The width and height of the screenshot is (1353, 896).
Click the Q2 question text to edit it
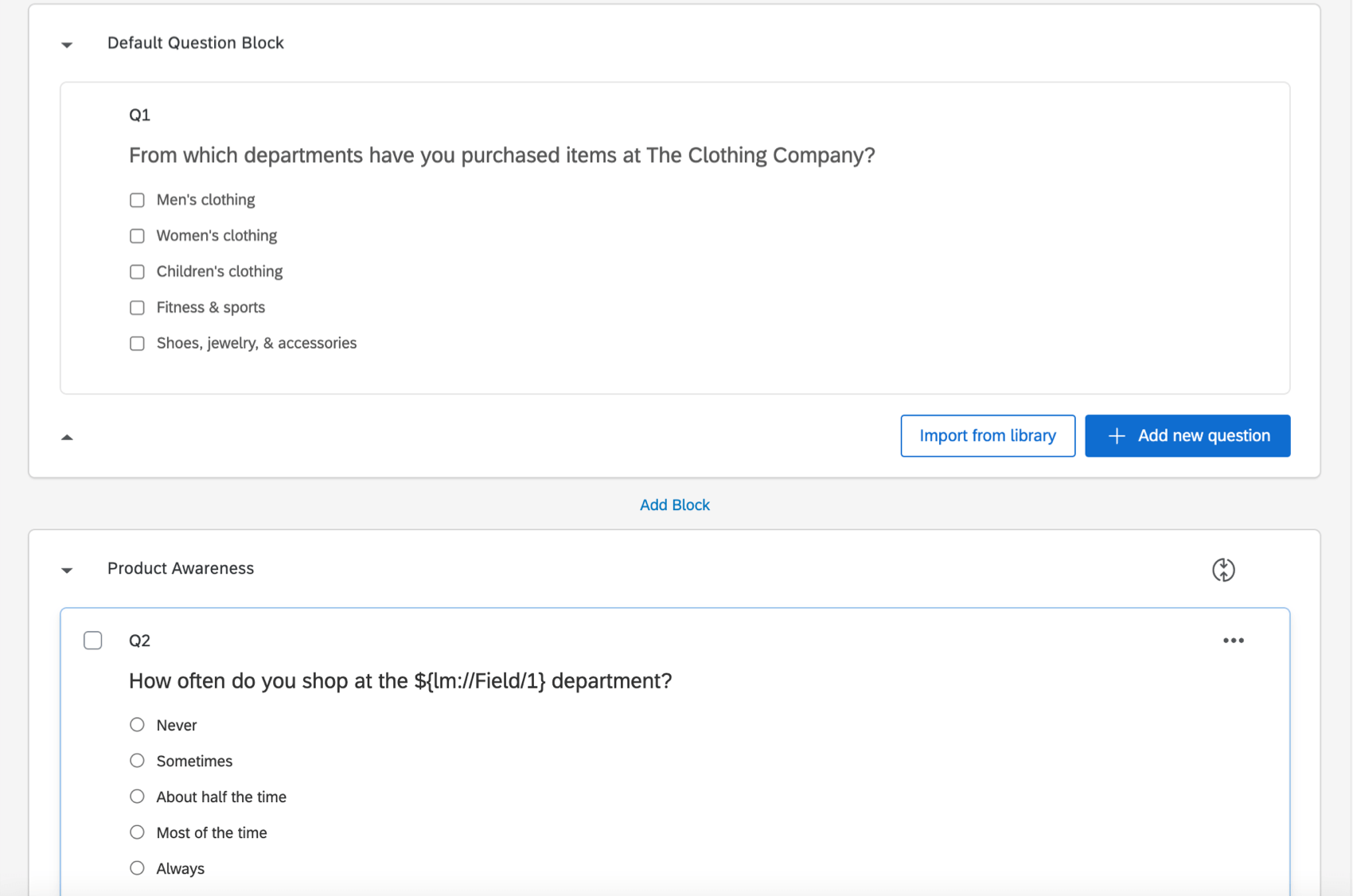[400, 681]
